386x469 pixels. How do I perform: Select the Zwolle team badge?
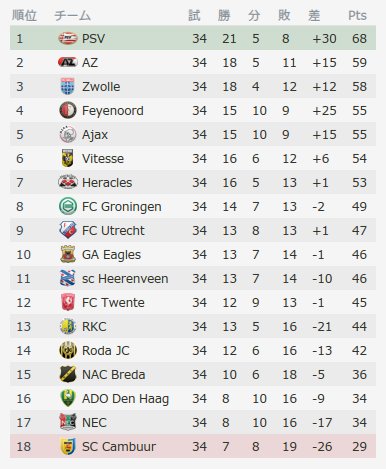[68, 86]
